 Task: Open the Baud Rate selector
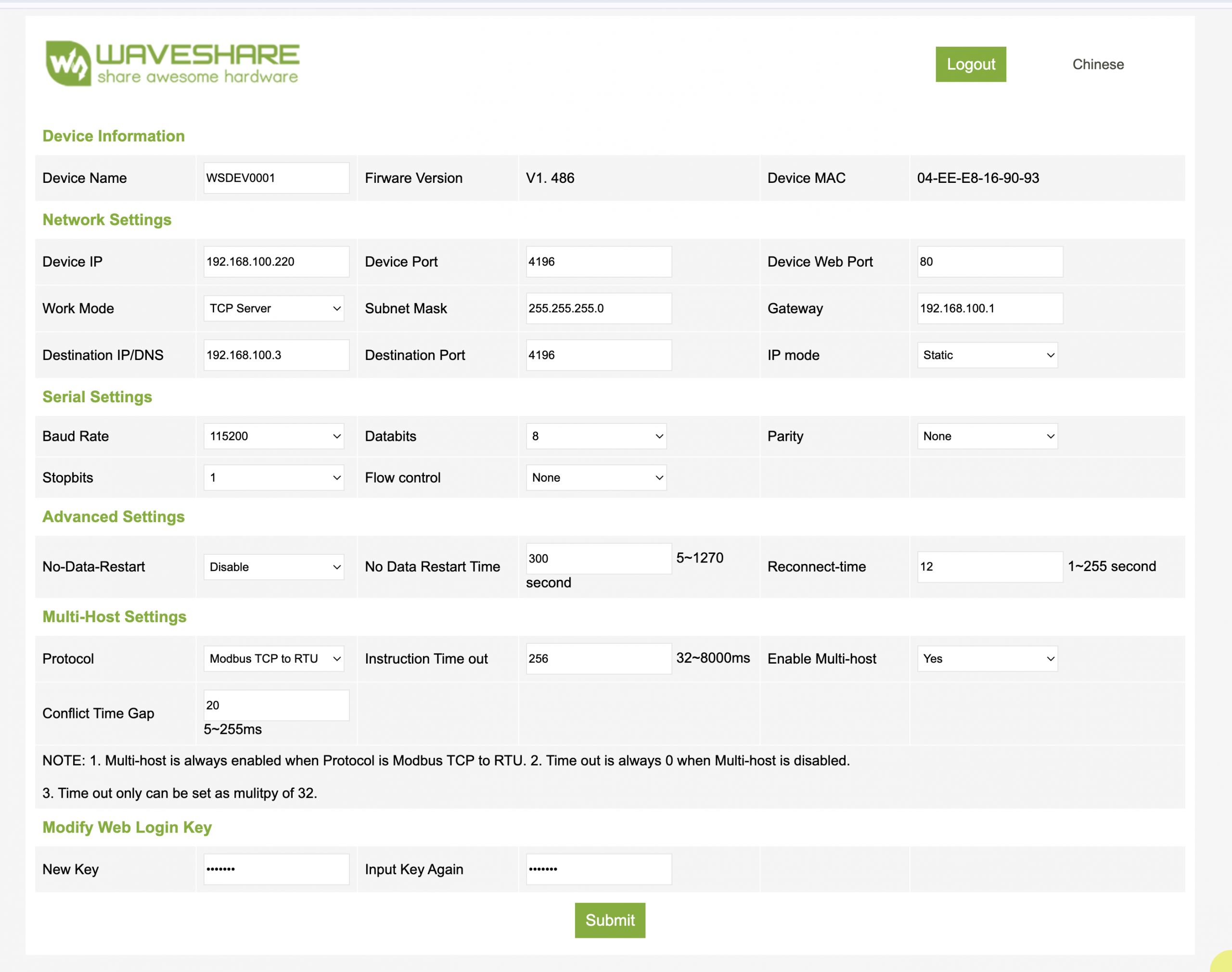[274, 436]
